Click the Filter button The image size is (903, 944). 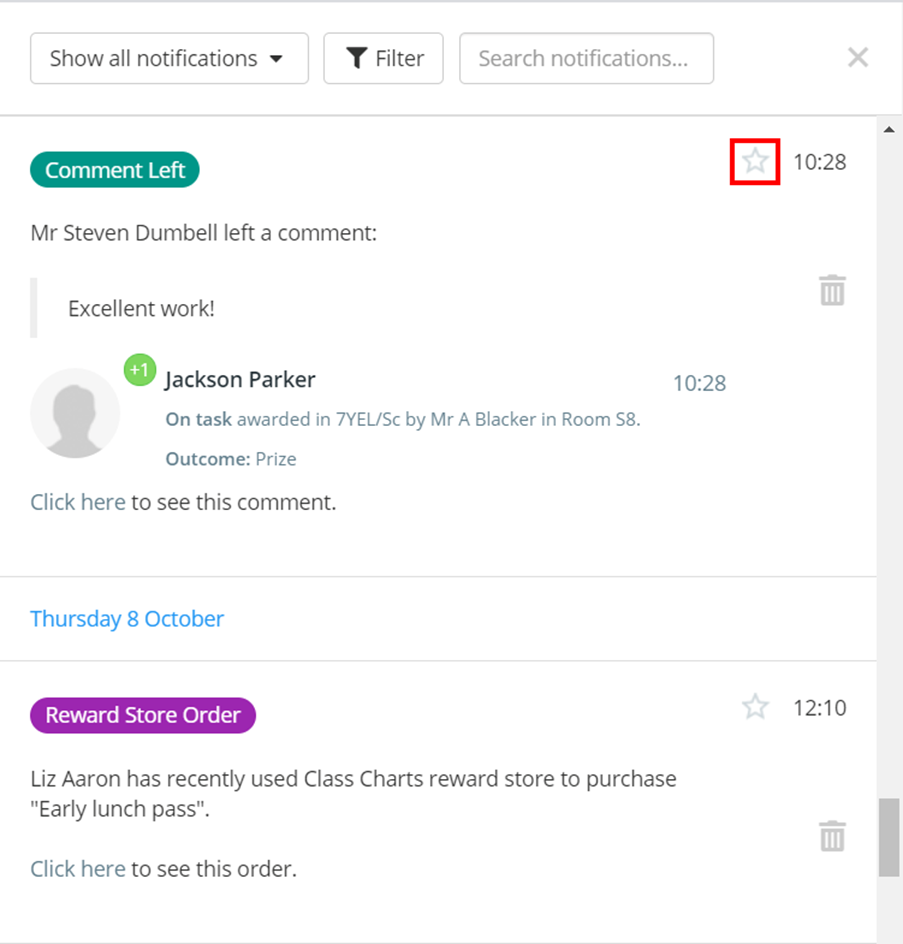click(x=383, y=58)
